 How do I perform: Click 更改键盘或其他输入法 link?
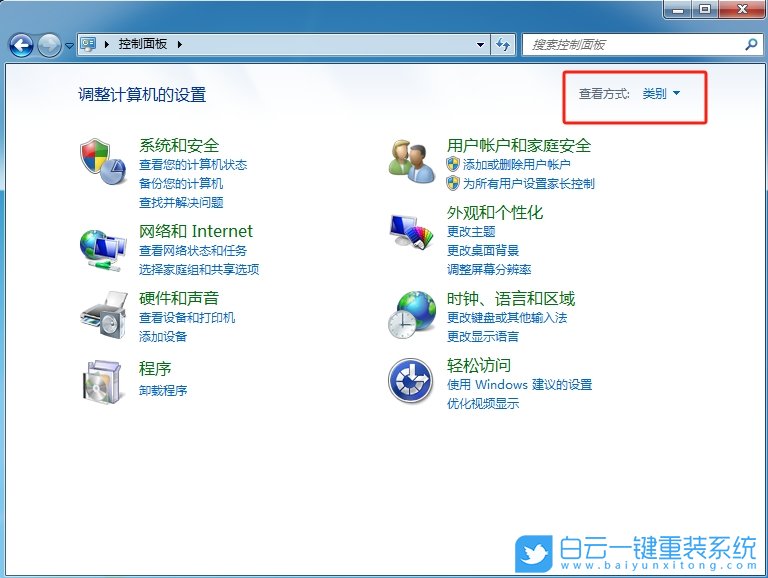(x=507, y=318)
